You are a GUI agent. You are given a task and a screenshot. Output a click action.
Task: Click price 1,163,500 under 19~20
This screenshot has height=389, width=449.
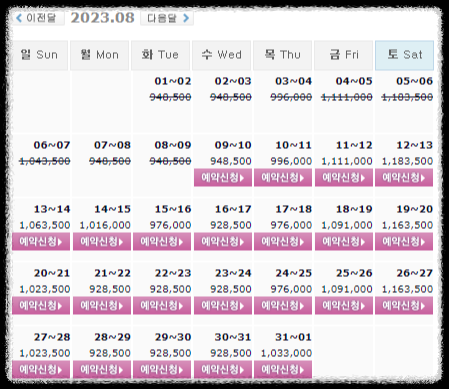[407, 225]
